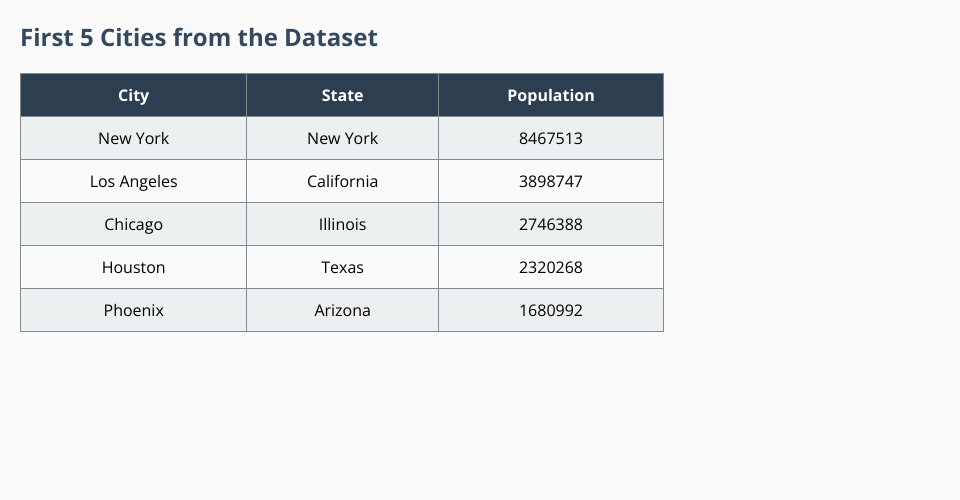The width and height of the screenshot is (960, 500).
Task: Click the Arizona state cell
Action: pos(342,311)
